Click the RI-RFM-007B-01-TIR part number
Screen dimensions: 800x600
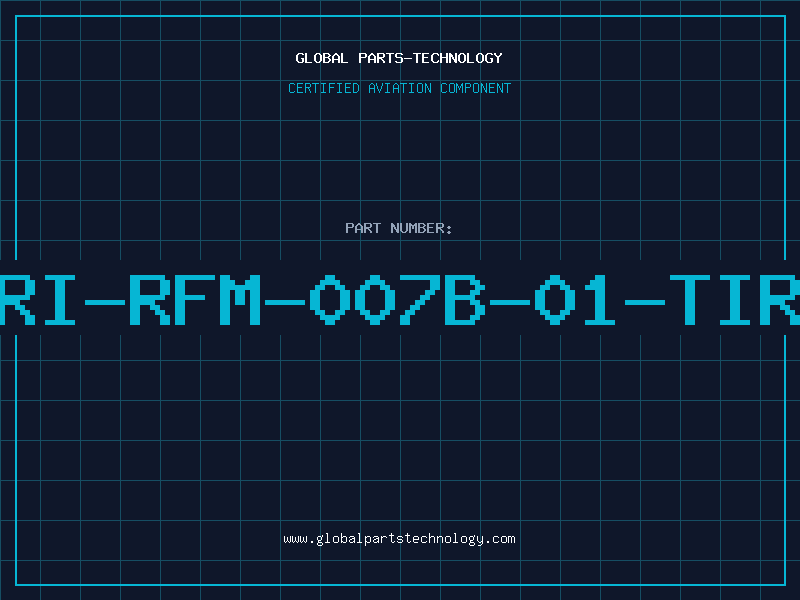click(400, 300)
